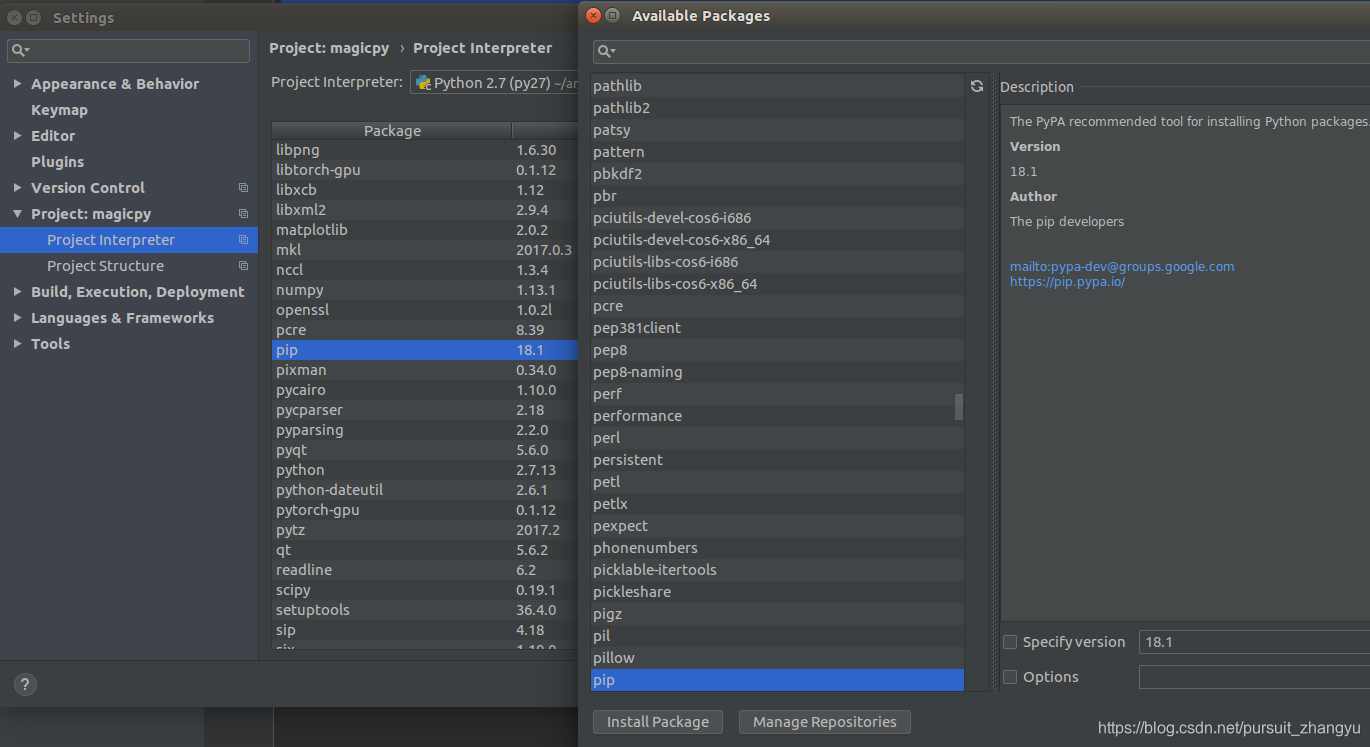Click the Python icon in interpreter dropdown
The width and height of the screenshot is (1370, 747).
pyautogui.click(x=424, y=83)
